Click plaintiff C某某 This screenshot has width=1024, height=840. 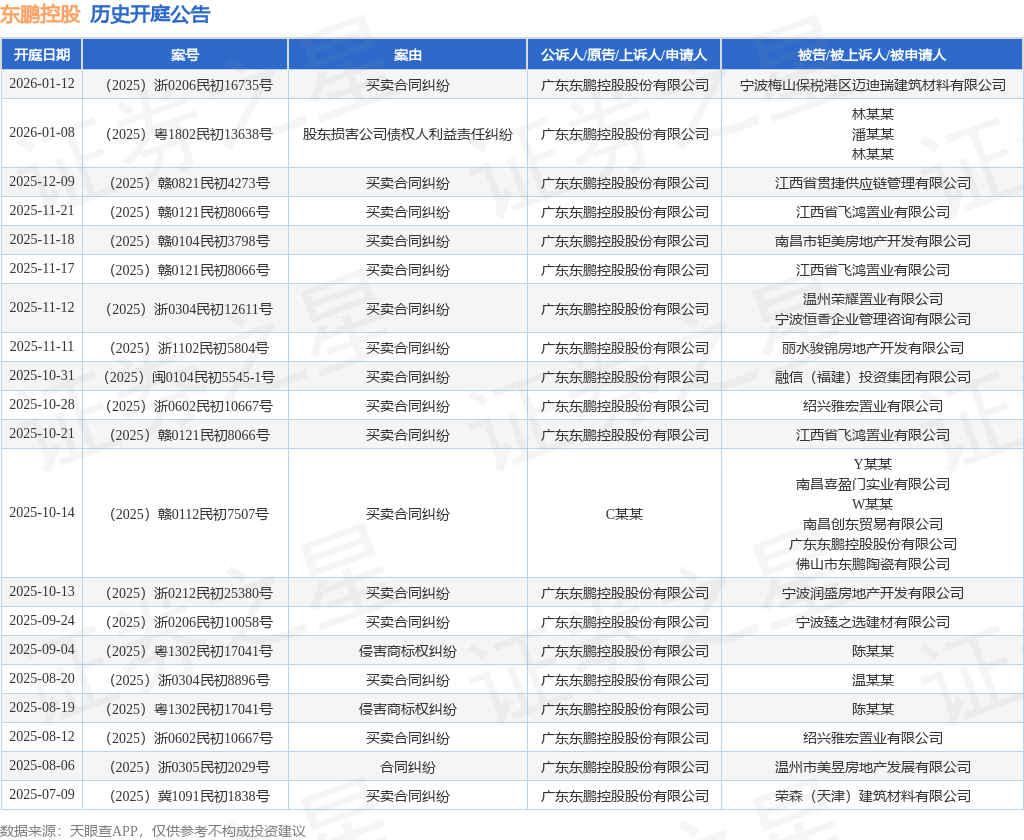pos(624,515)
